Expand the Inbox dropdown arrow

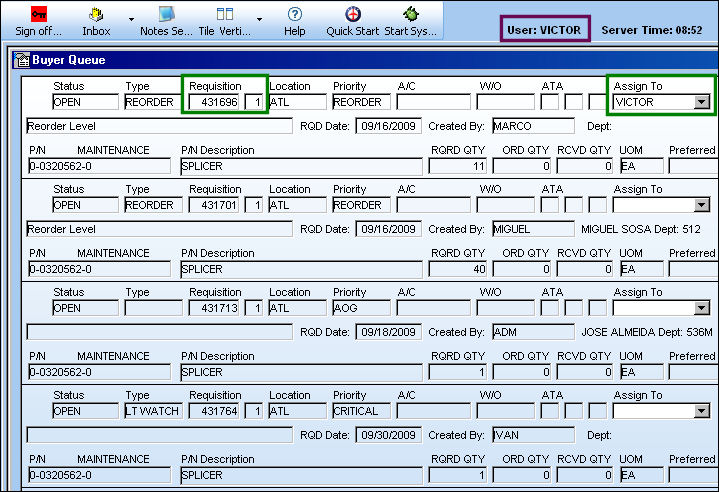tap(131, 19)
